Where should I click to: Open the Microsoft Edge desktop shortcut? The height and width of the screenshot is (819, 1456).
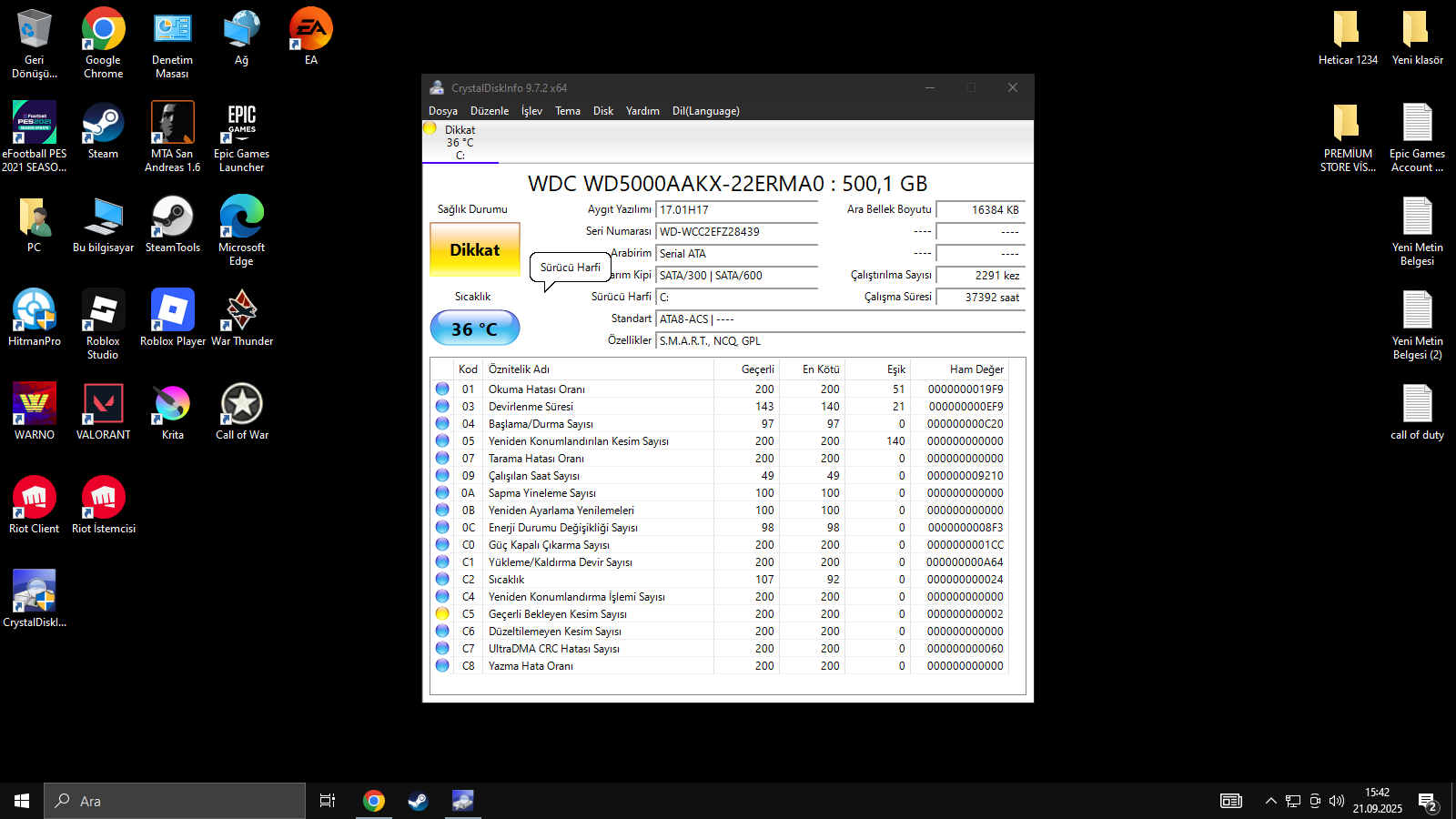[x=241, y=230]
